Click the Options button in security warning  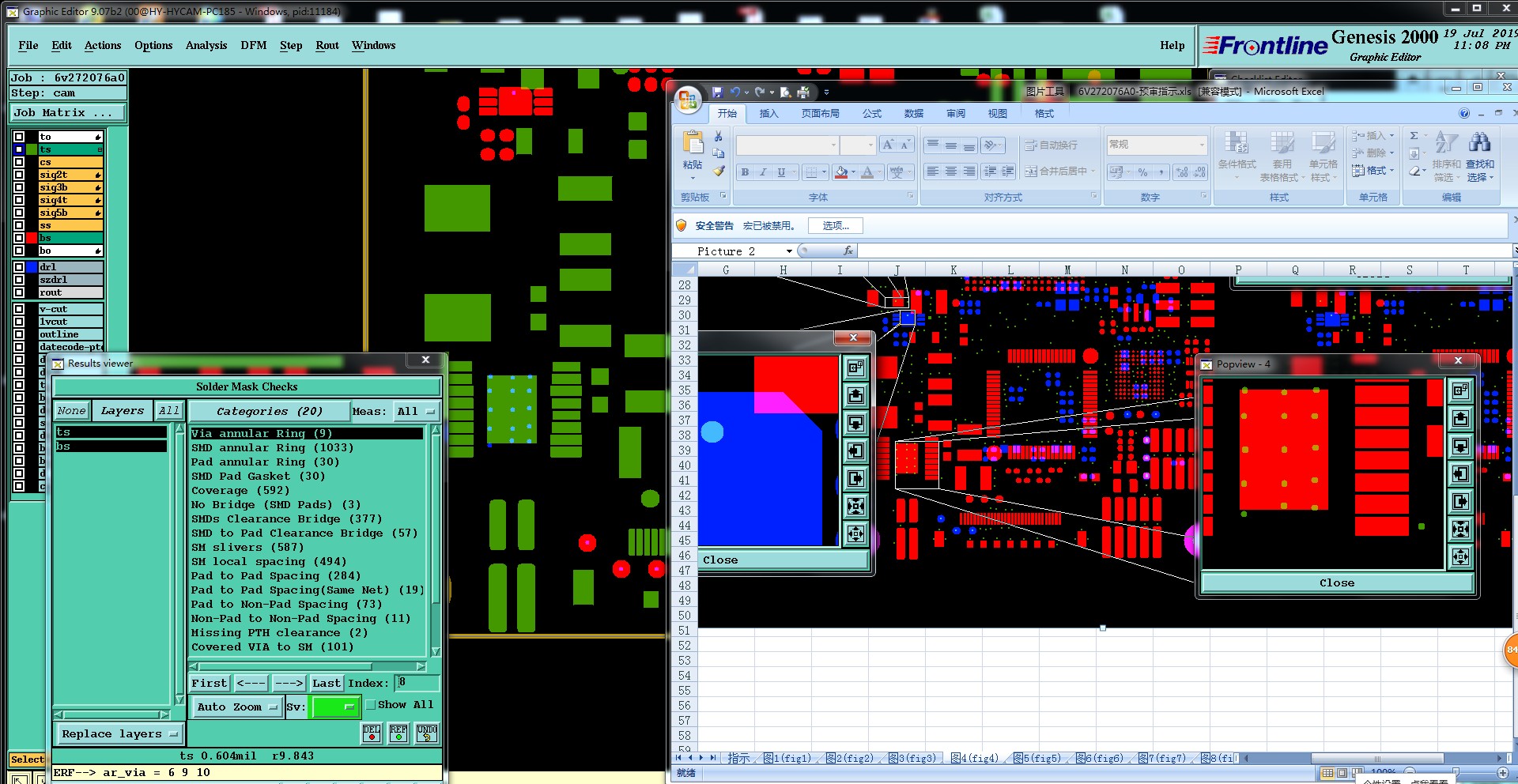coord(836,226)
